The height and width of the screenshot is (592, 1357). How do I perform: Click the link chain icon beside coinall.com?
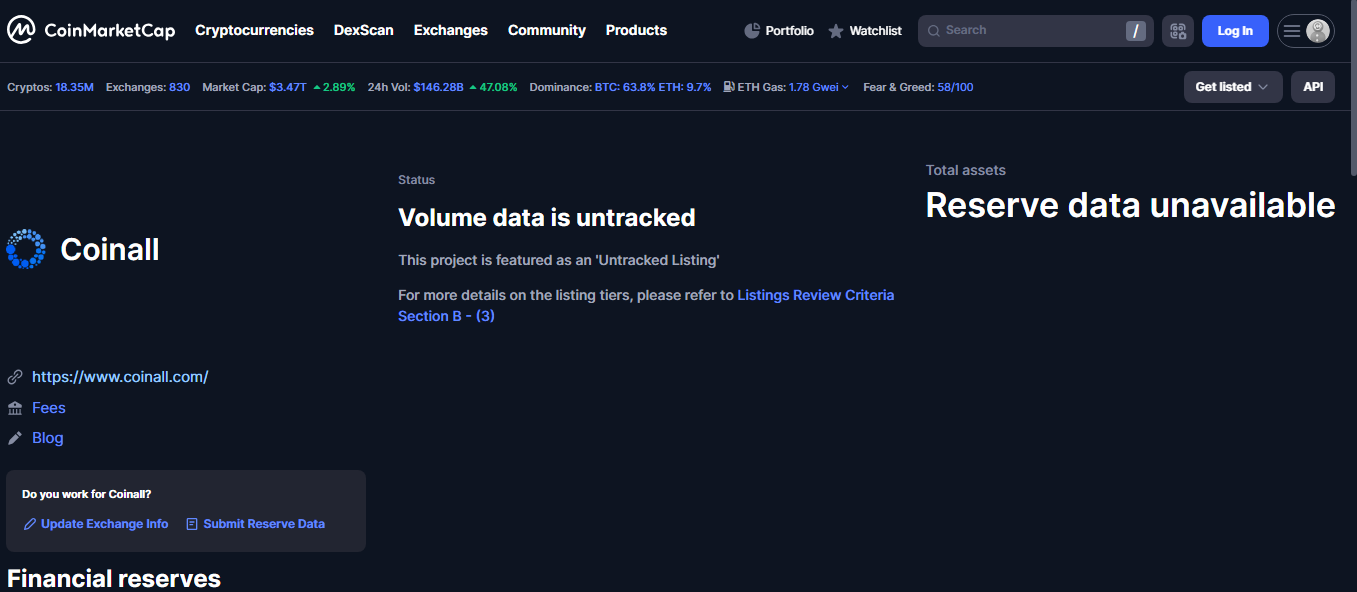pos(15,377)
